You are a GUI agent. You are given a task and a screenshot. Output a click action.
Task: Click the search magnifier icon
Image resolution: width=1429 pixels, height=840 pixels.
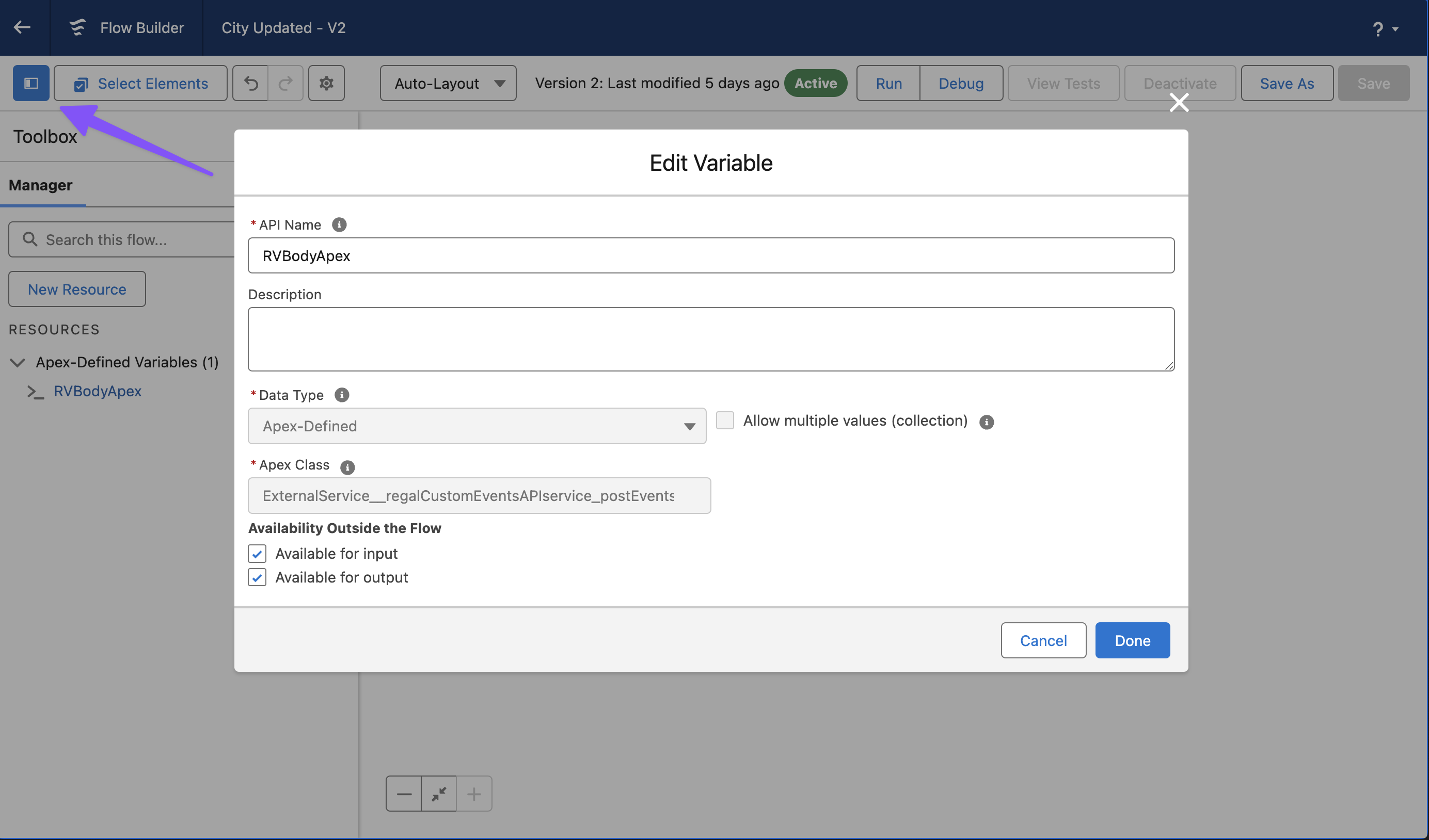coord(30,239)
